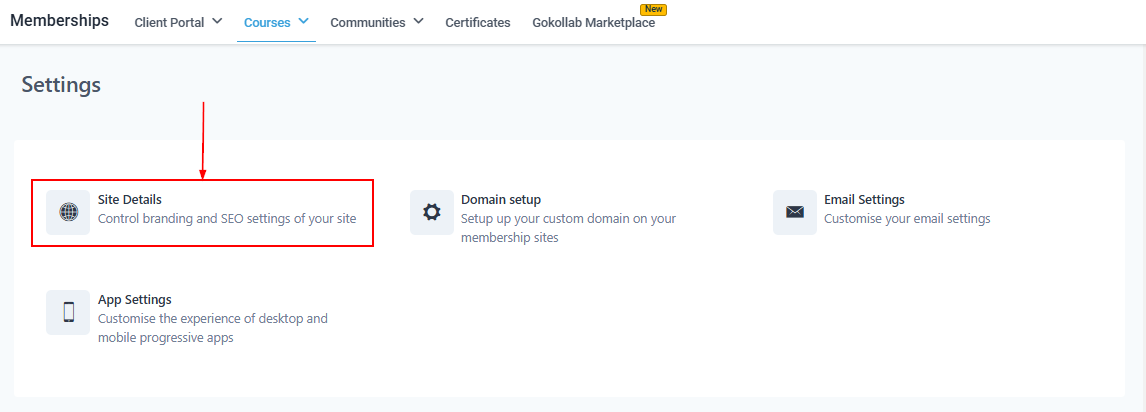Click the Memberships heading in the top bar
The width and height of the screenshot is (1146, 412).
click(x=59, y=21)
